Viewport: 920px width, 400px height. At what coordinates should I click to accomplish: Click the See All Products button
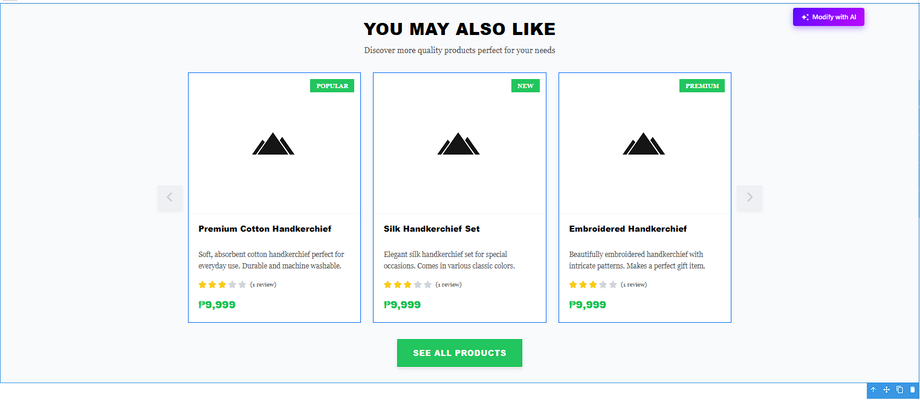459,353
